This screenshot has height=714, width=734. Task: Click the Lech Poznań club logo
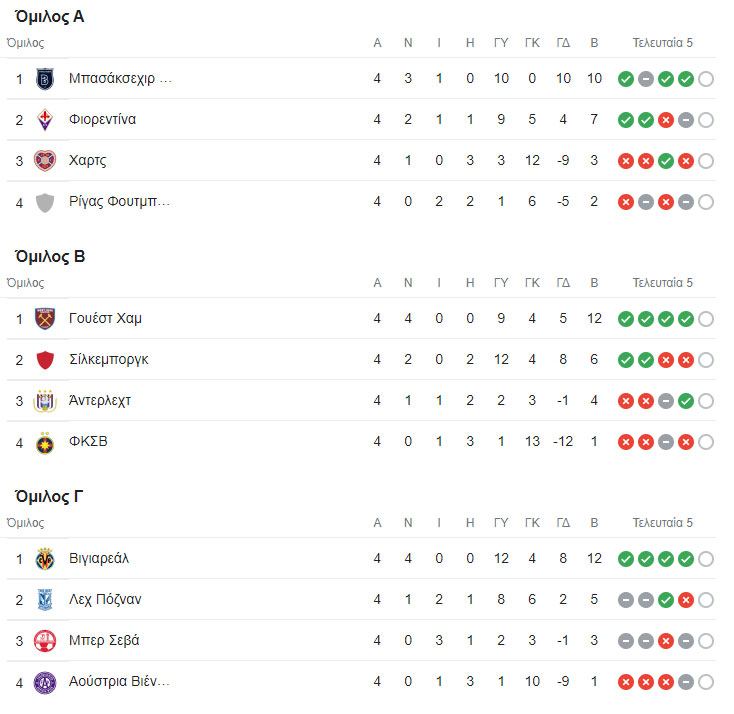(45, 600)
